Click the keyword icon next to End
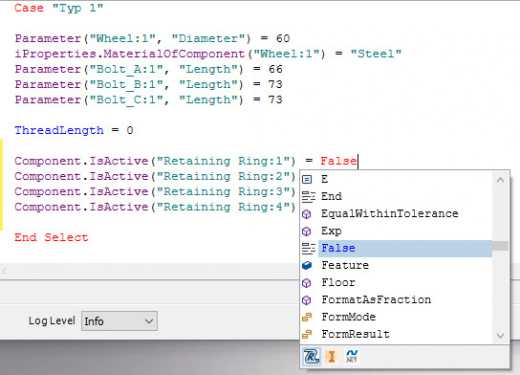Viewport: 520px width, 375px height. (308, 197)
